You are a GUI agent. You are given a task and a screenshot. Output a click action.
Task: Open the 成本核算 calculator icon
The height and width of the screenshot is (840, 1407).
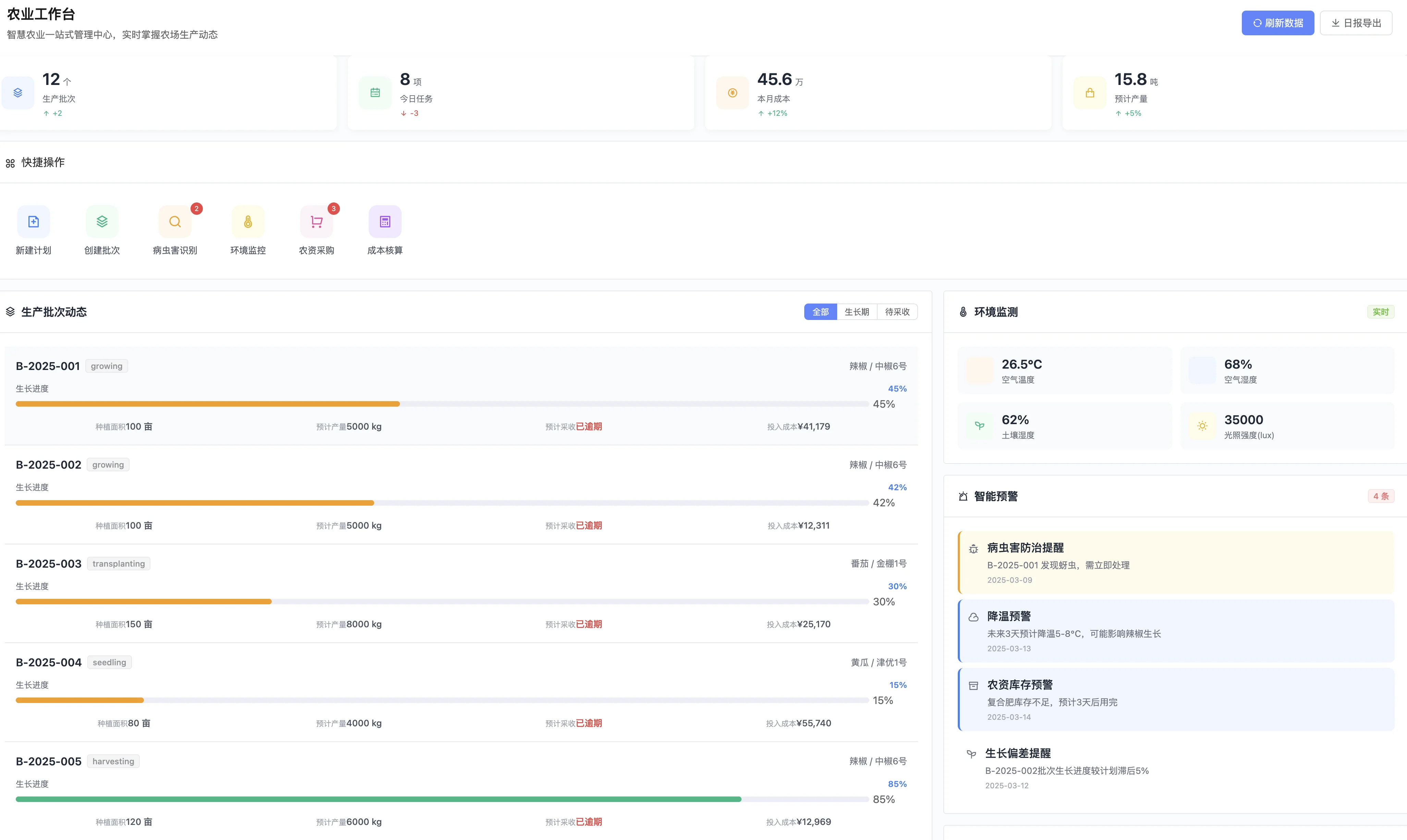pos(385,221)
